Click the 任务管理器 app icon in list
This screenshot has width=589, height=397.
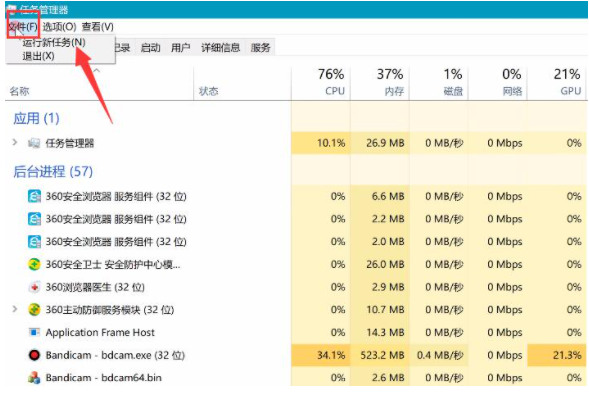[x=34, y=143]
